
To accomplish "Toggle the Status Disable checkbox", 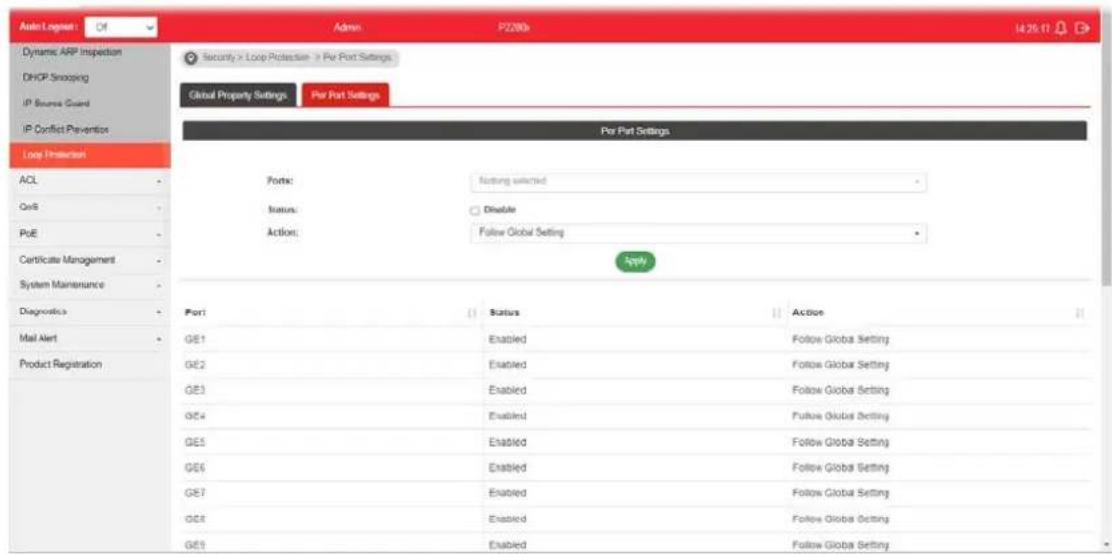I will [x=475, y=211].
